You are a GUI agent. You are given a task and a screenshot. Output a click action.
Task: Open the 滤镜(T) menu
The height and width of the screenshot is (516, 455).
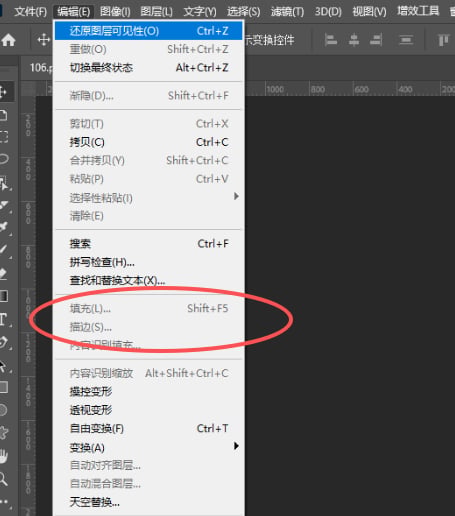287,12
